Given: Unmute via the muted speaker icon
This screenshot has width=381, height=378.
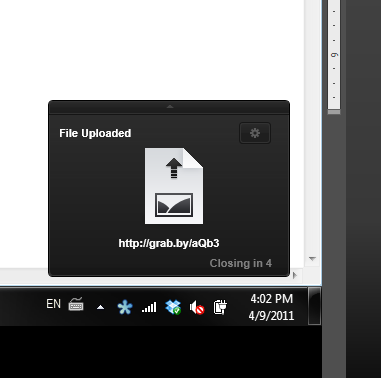Looking at the screenshot, I should (x=197, y=307).
